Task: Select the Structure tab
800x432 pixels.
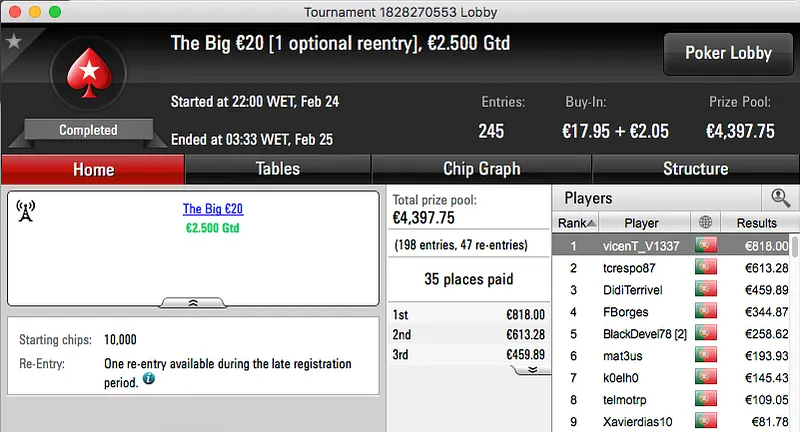Action: click(695, 169)
